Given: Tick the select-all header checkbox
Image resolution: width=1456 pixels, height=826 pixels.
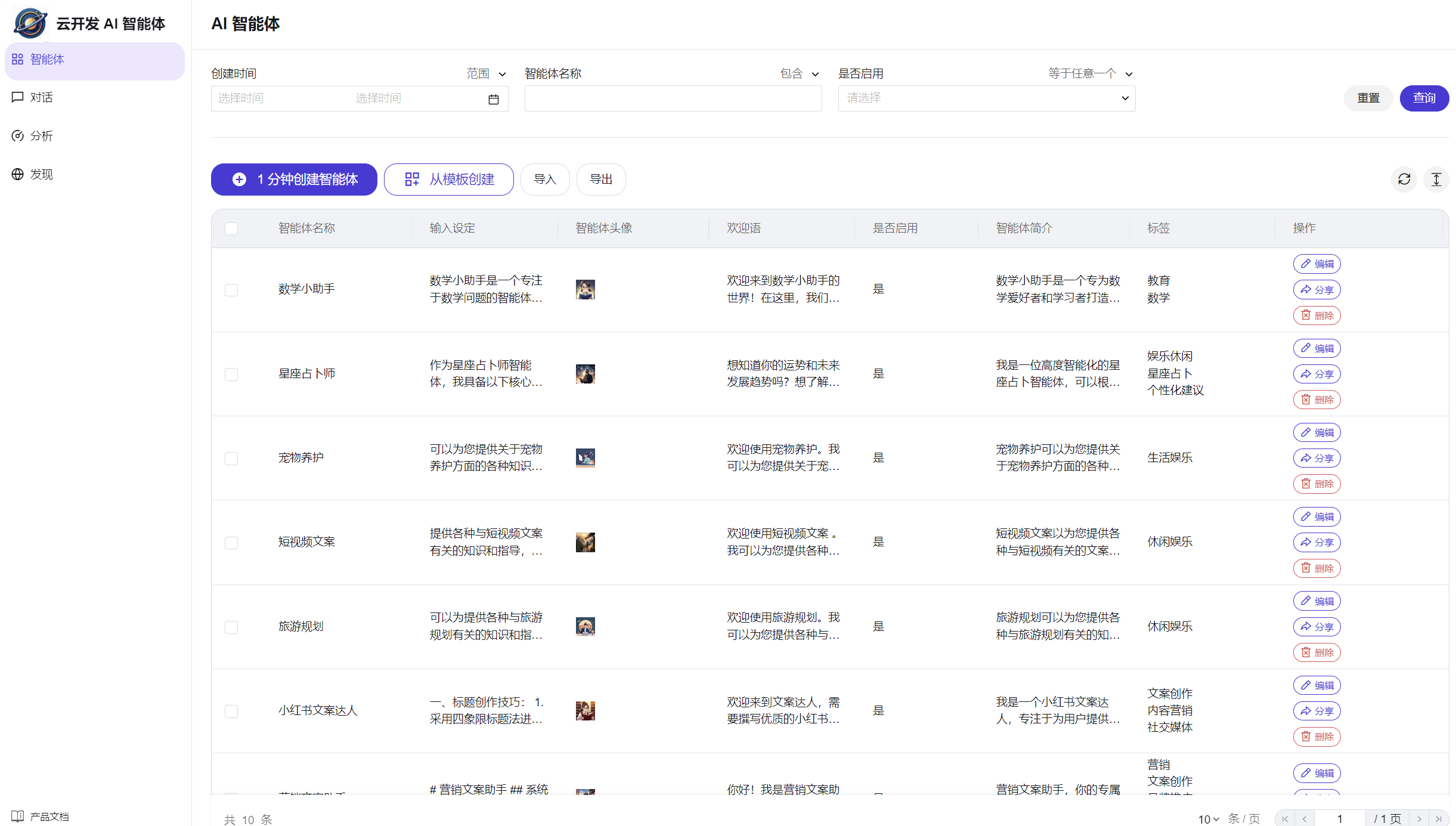Looking at the screenshot, I should coord(231,228).
